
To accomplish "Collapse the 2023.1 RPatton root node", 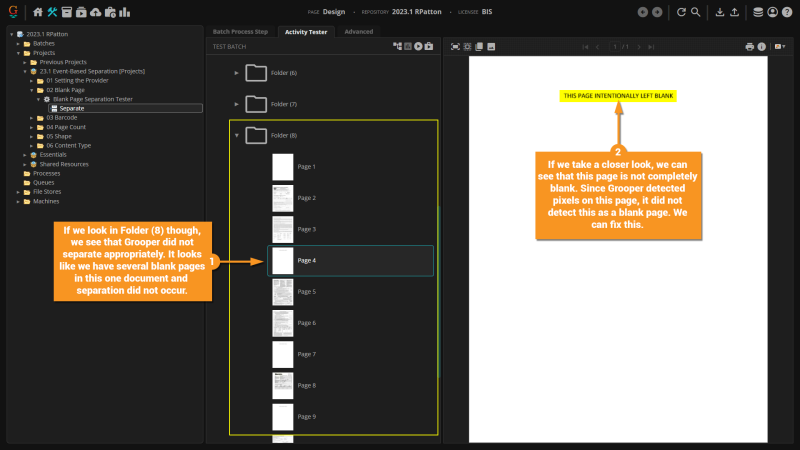I will (x=12, y=34).
